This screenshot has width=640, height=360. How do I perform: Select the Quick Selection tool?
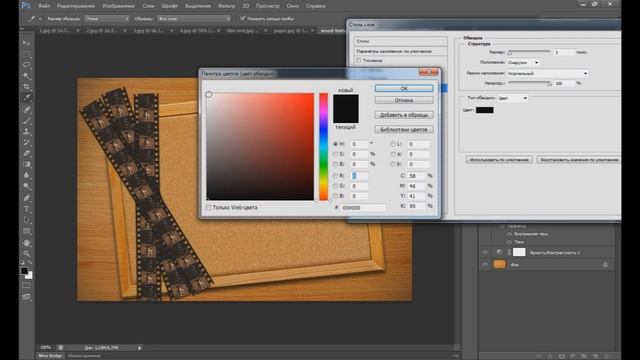pos(27,76)
